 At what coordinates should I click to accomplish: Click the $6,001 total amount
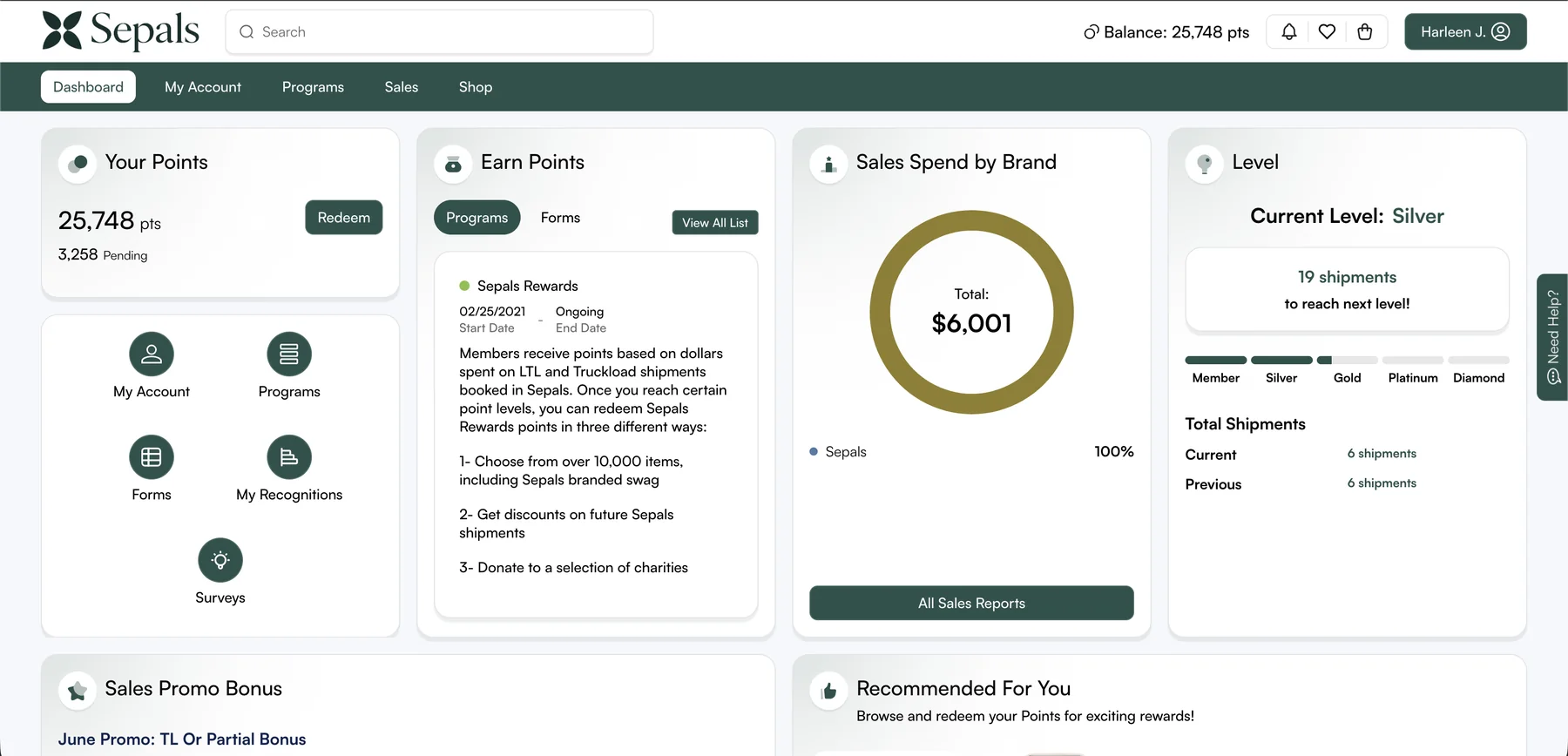[x=971, y=323]
